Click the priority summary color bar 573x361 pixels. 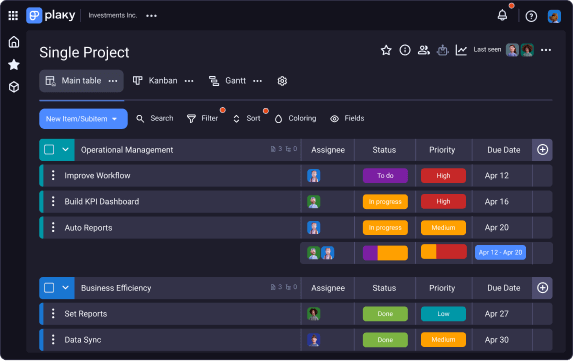[x=444, y=252]
